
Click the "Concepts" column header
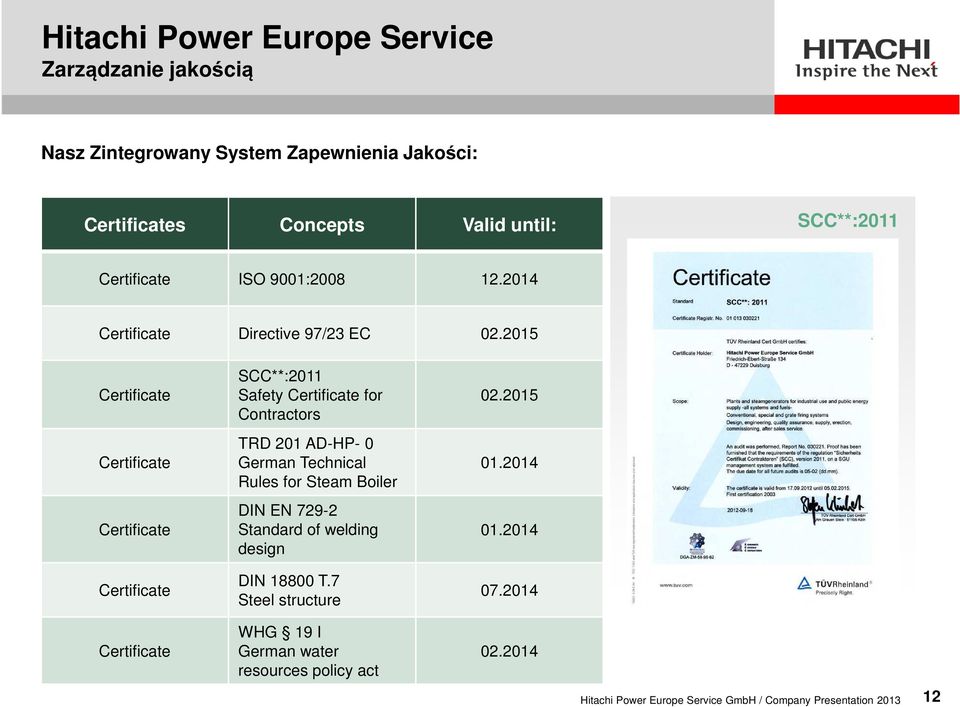322,224
